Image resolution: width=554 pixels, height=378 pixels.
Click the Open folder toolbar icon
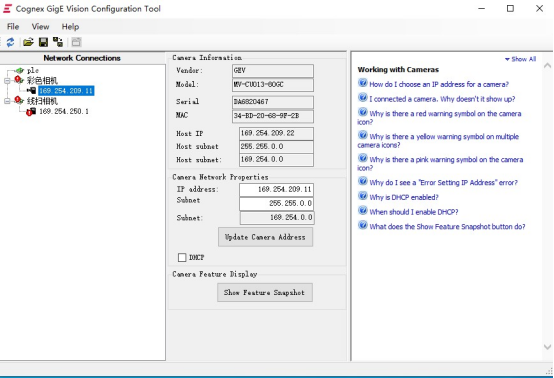[28, 42]
